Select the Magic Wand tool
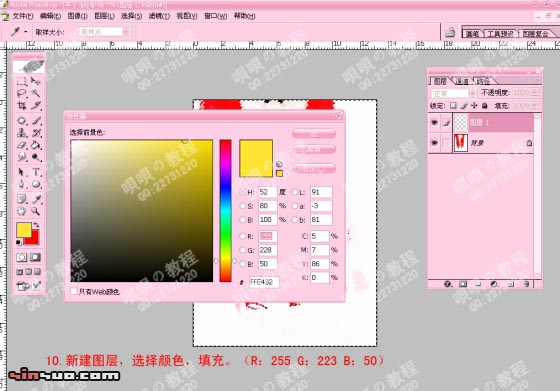Viewport: 560px width, 391px height. click(x=36, y=94)
